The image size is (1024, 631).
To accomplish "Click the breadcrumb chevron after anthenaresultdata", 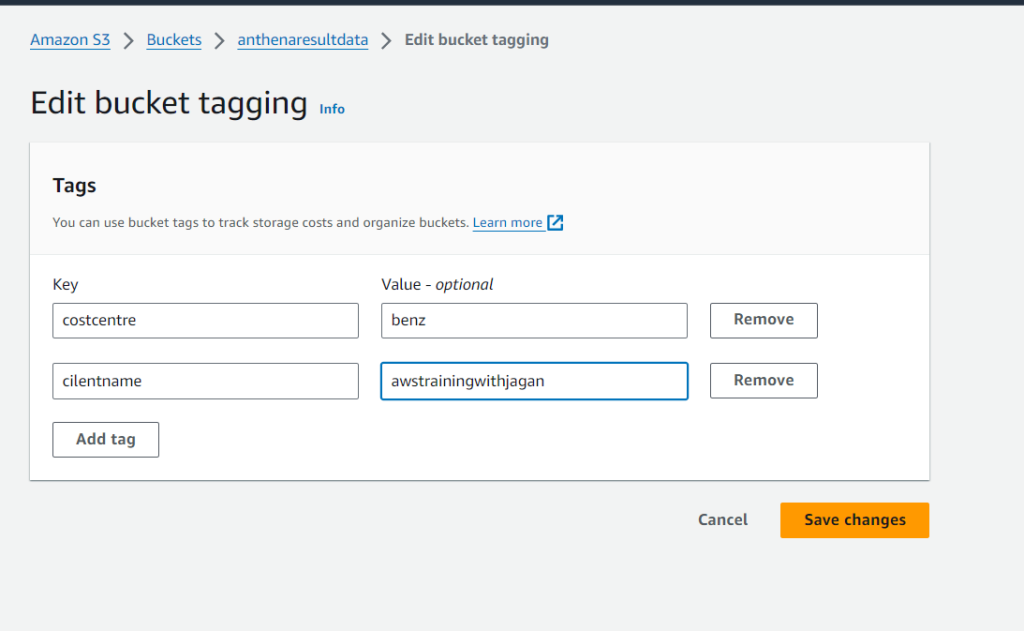I will pyautogui.click(x=386, y=41).
